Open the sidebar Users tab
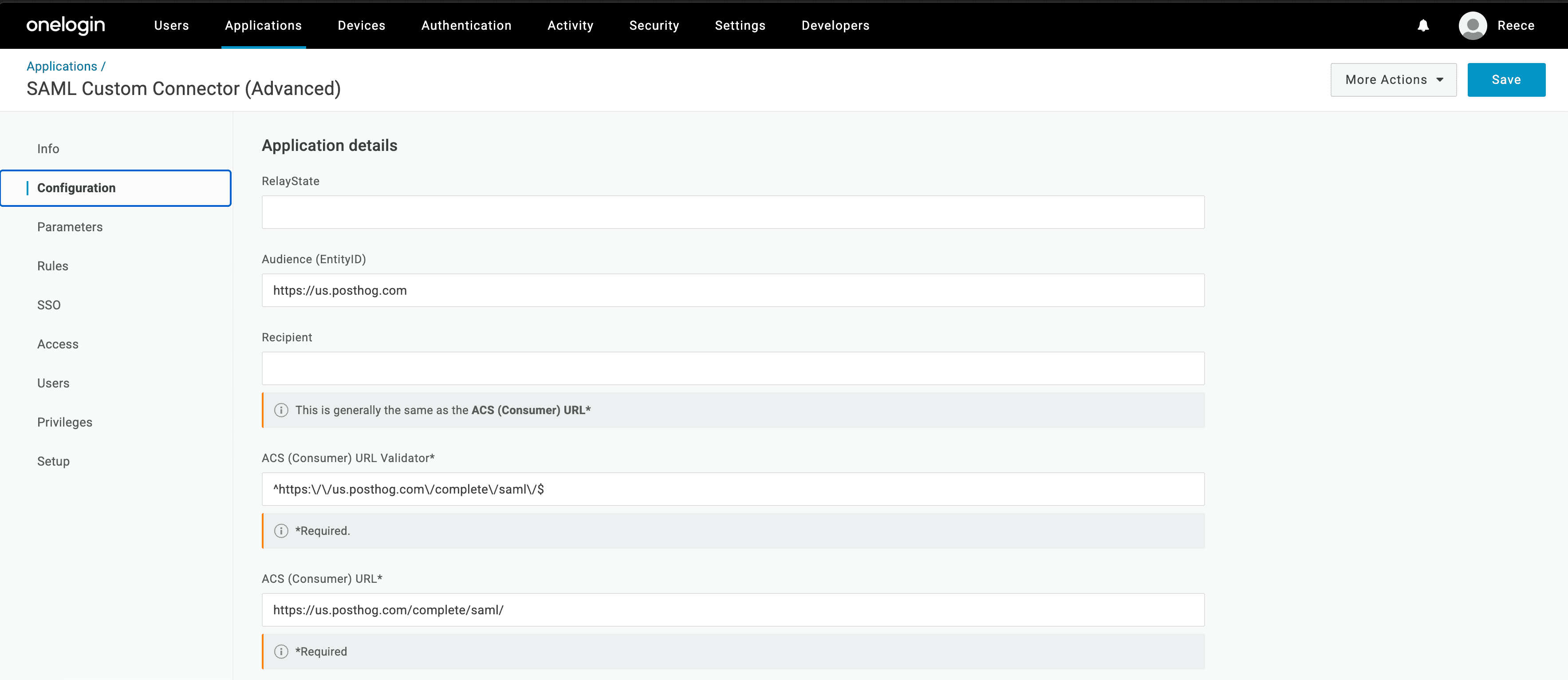The image size is (1568, 680). pyautogui.click(x=54, y=383)
